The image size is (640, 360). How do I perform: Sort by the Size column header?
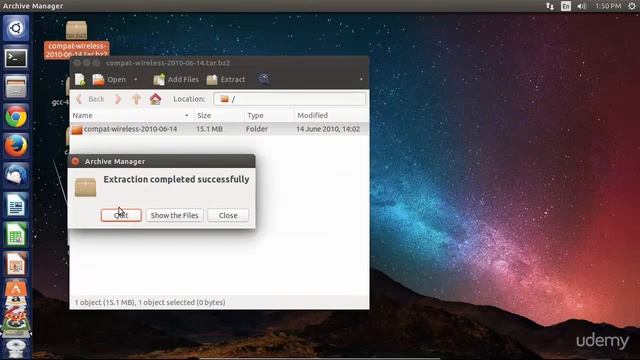(219, 116)
